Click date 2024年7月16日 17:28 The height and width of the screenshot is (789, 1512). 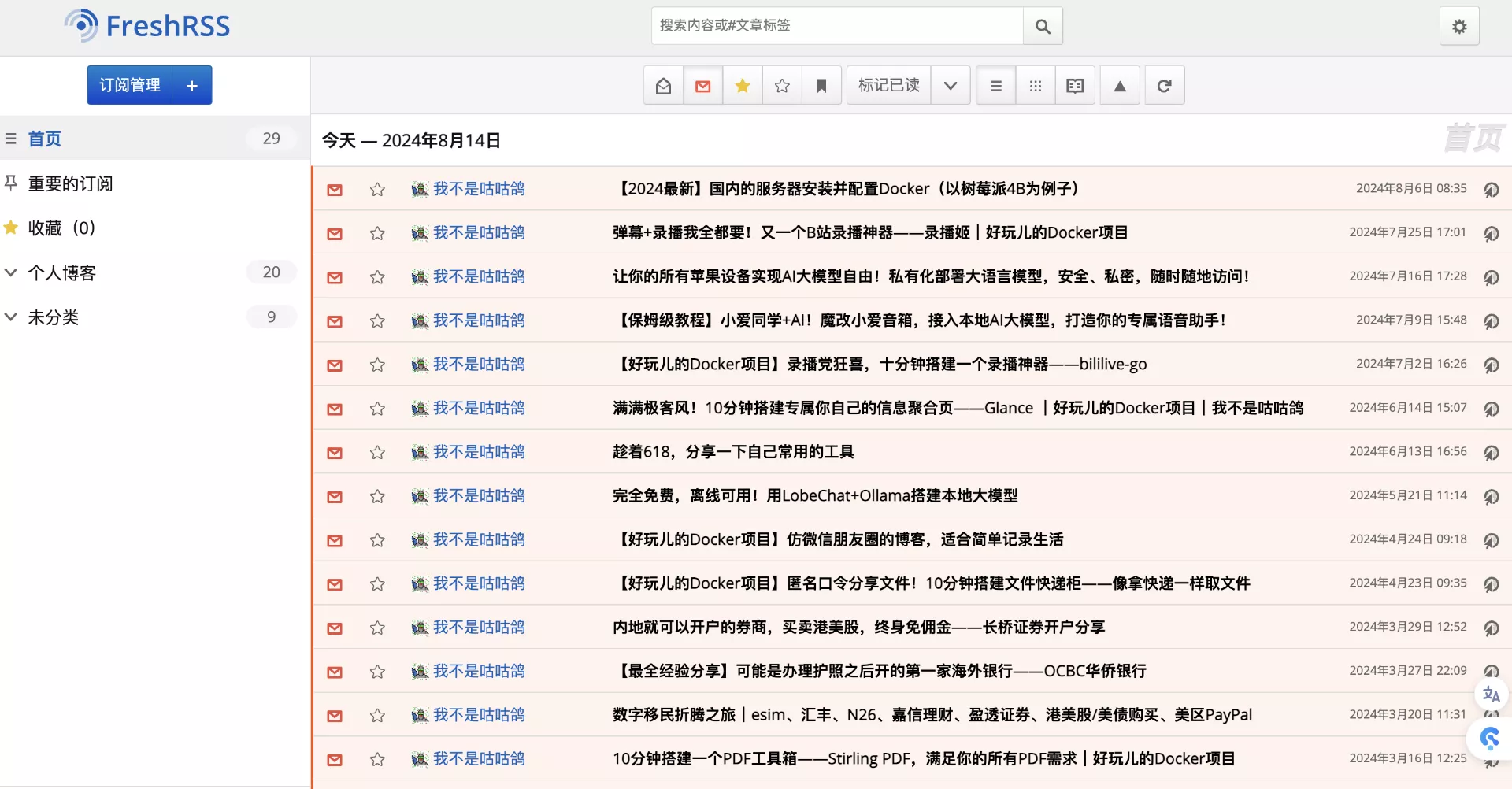point(1408,276)
